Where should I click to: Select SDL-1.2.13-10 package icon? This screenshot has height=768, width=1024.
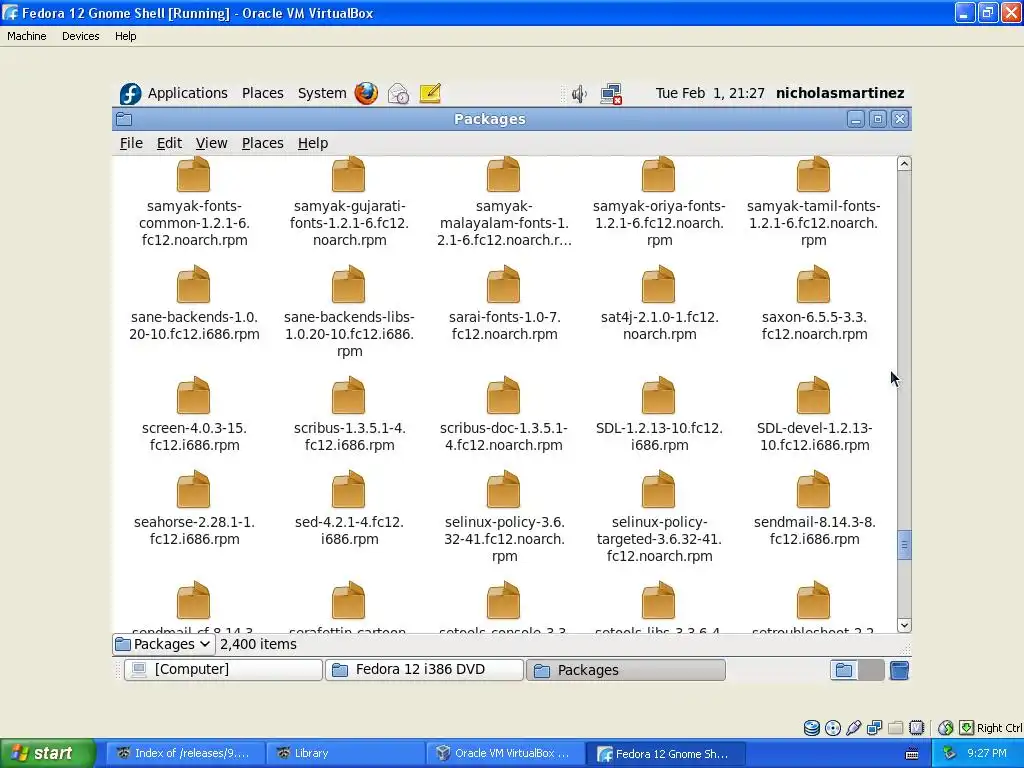[658, 396]
